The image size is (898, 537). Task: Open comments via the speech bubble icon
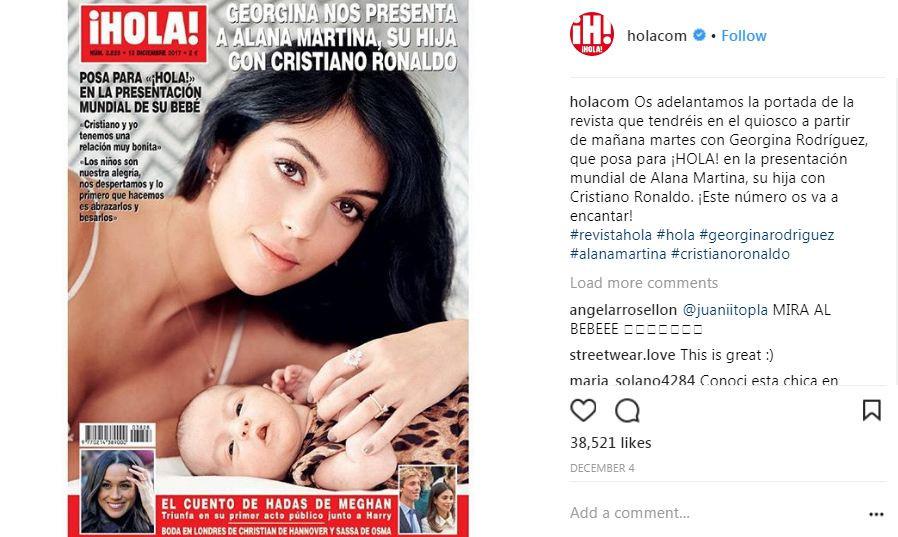tap(627, 410)
